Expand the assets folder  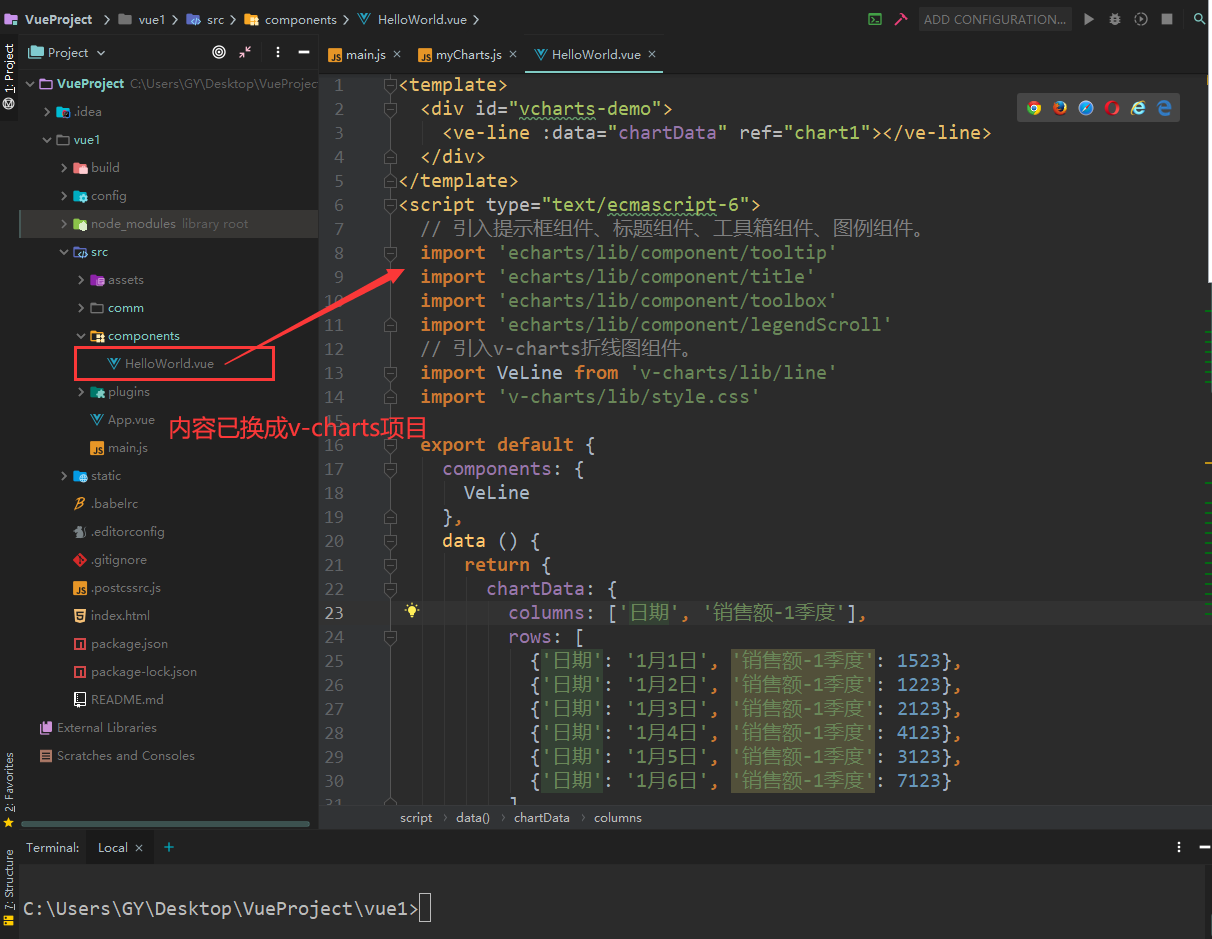coord(81,280)
